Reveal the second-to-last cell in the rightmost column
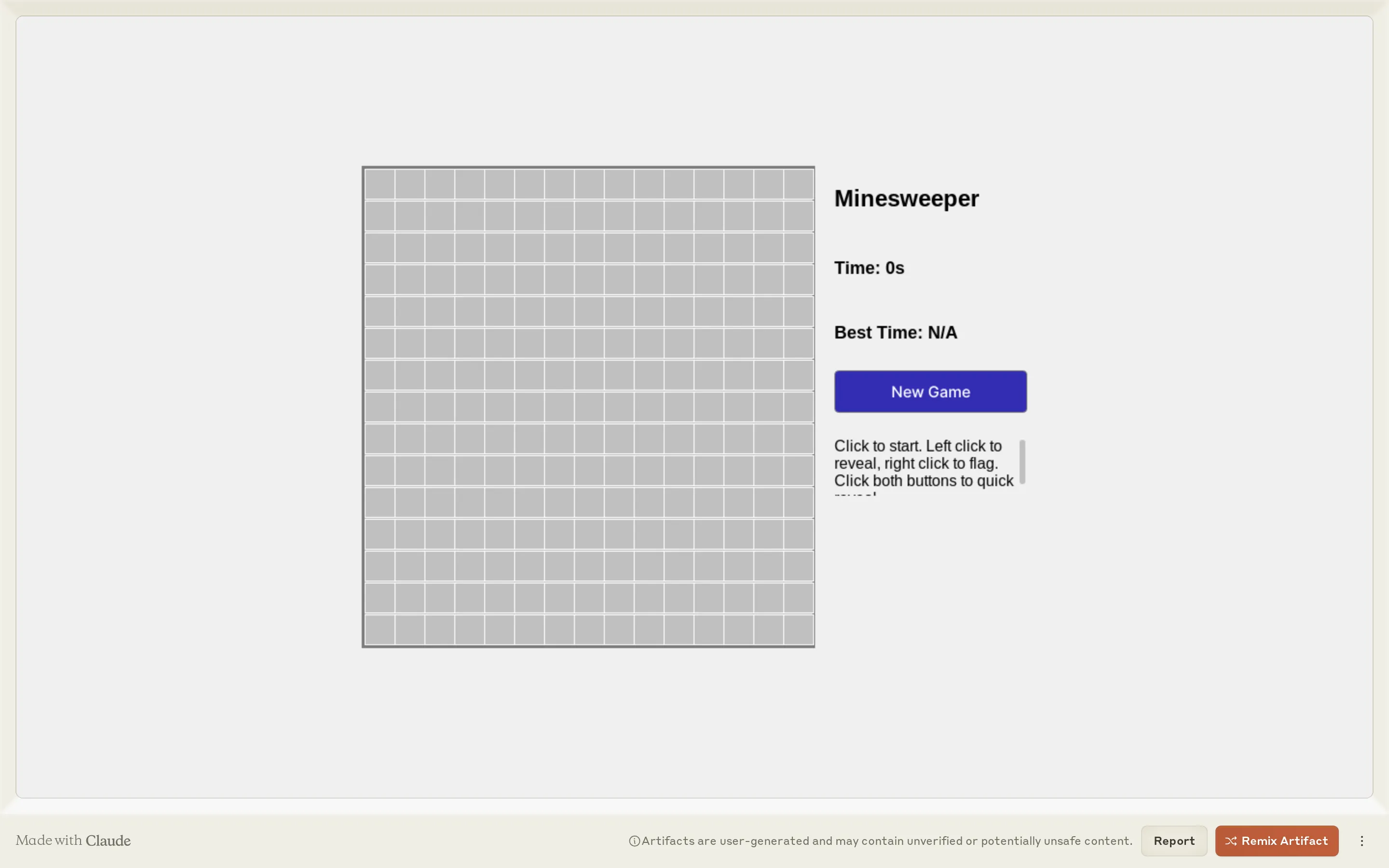This screenshot has width=1389, height=868. [x=798, y=598]
